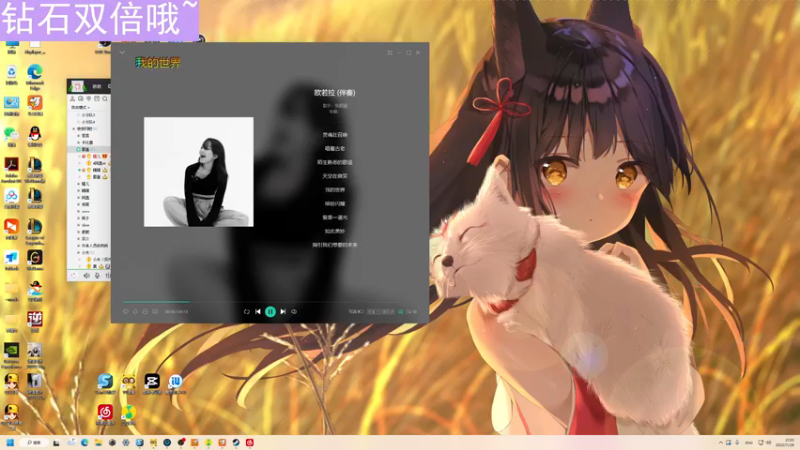Click the album cover image

tap(198, 172)
